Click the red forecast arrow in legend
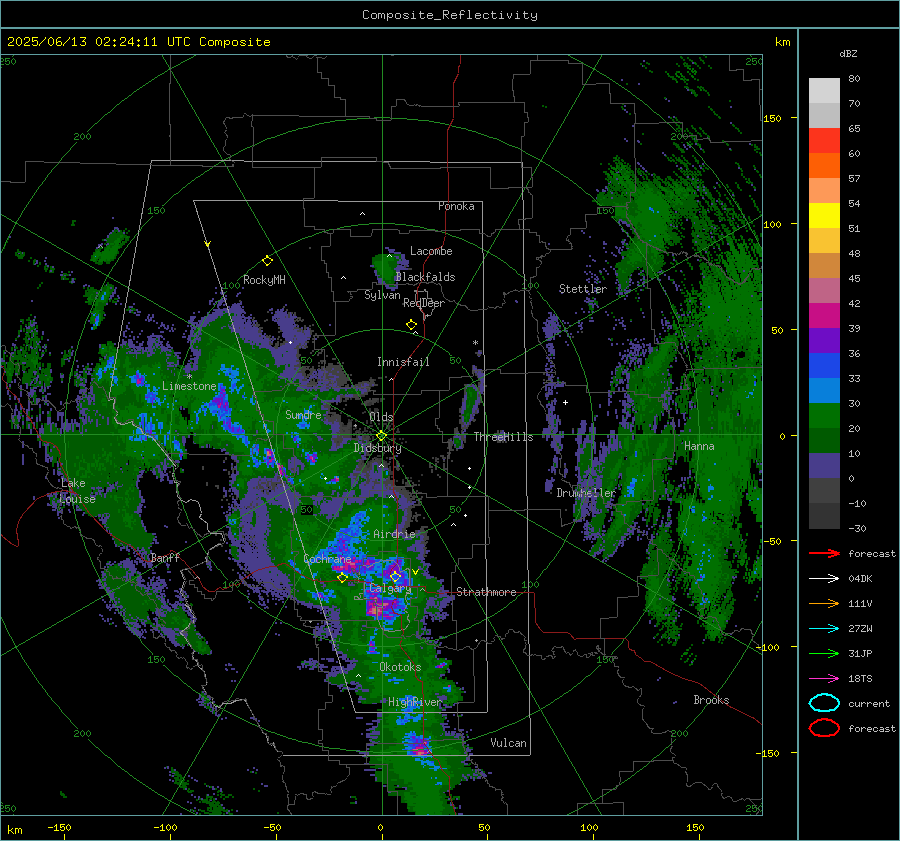Image resolution: width=900 pixels, height=841 pixels. point(824,553)
